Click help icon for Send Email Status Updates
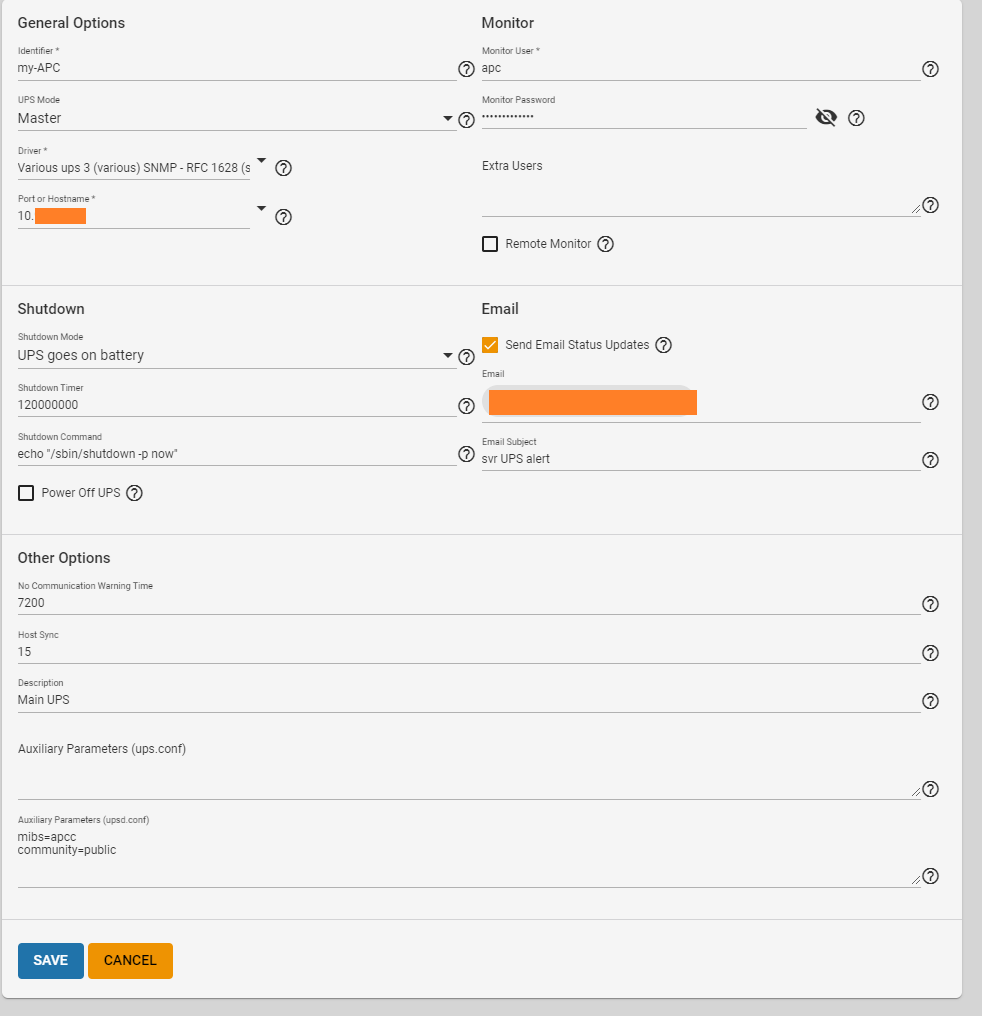Viewport: 982px width, 1016px height. pos(663,345)
